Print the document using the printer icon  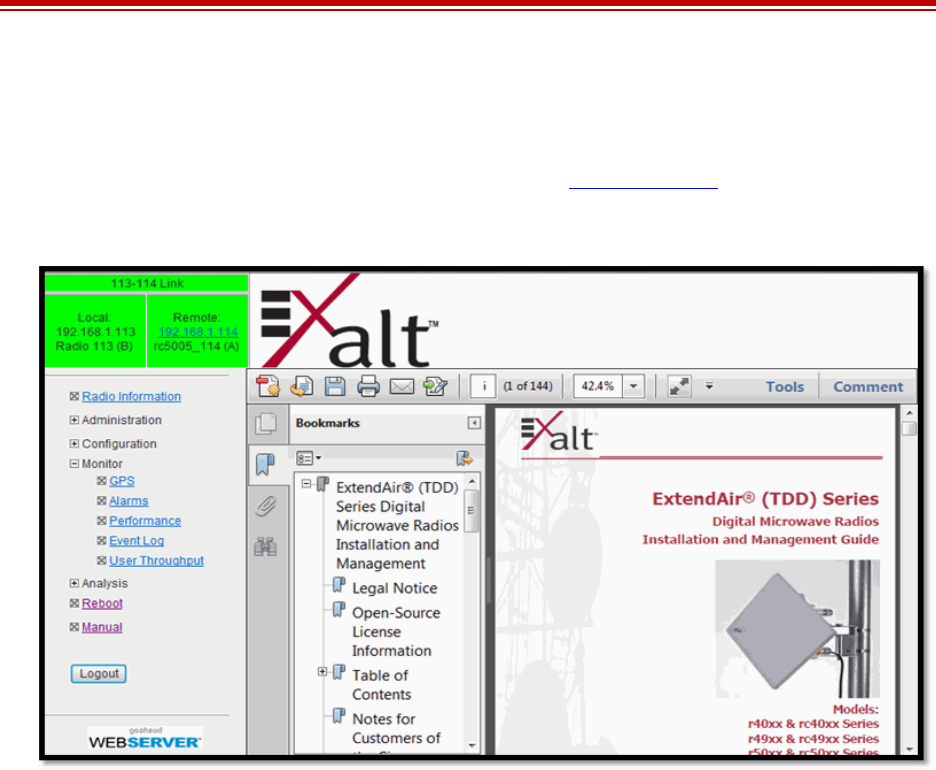click(x=368, y=386)
